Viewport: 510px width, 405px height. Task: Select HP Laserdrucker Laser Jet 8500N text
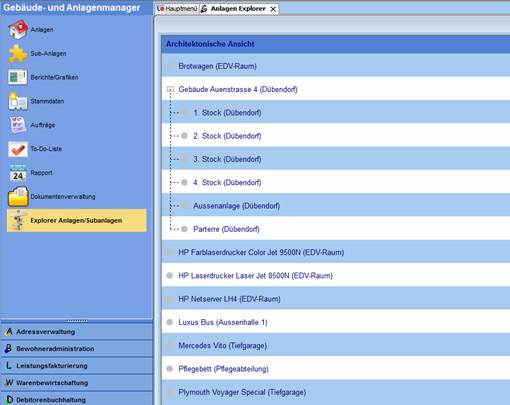pos(255,276)
